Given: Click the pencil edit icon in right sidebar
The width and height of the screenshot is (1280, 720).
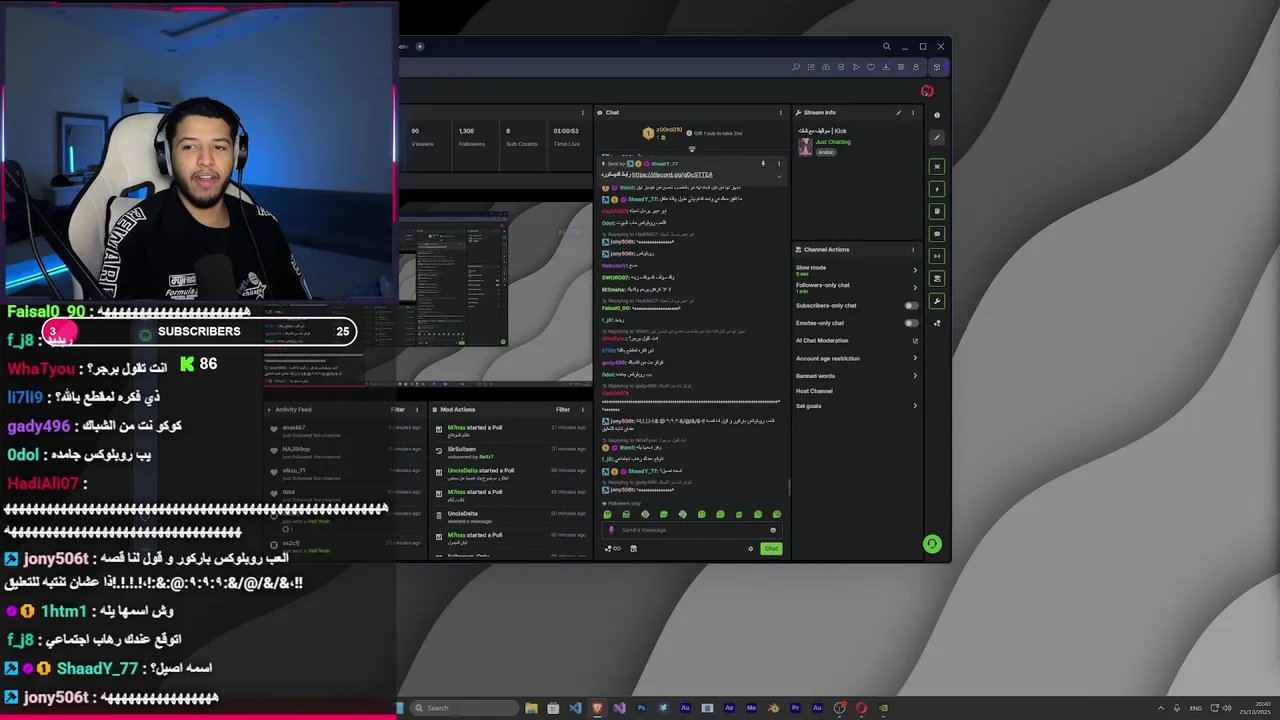Looking at the screenshot, I should pyautogui.click(x=937, y=137).
